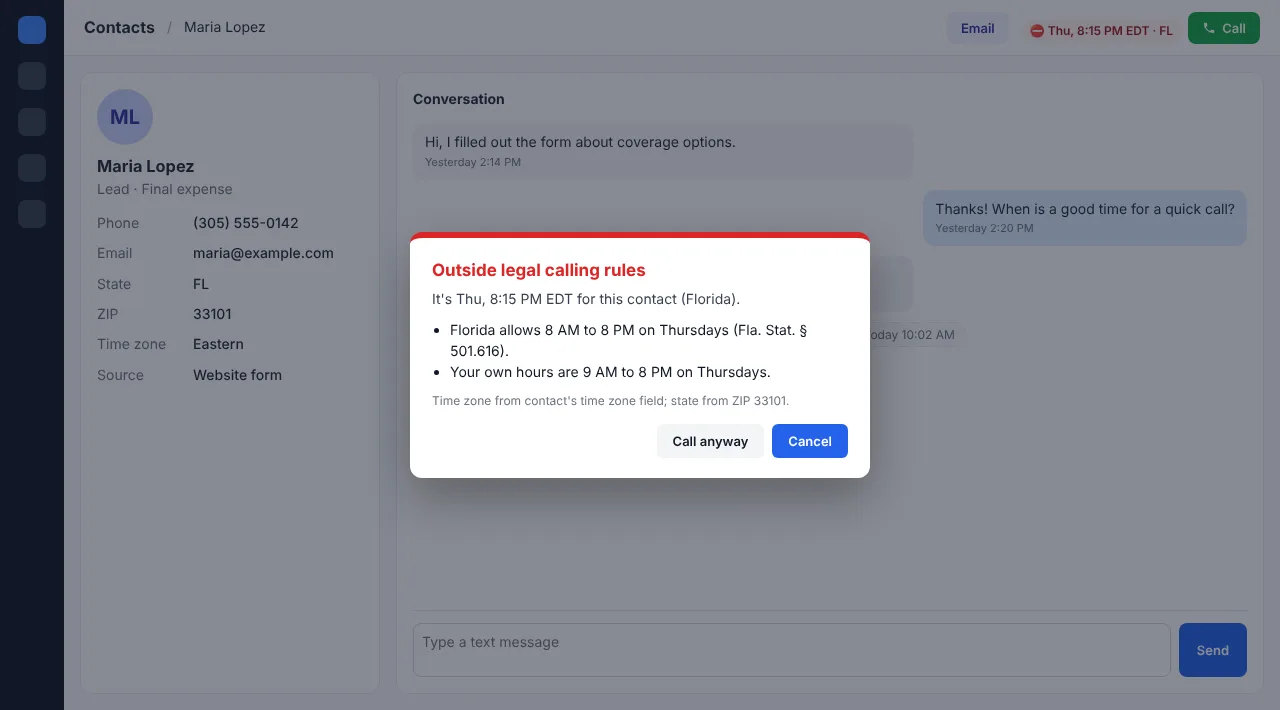Click the ZIP value 33101
The width and height of the screenshot is (1280, 710).
tap(212, 314)
